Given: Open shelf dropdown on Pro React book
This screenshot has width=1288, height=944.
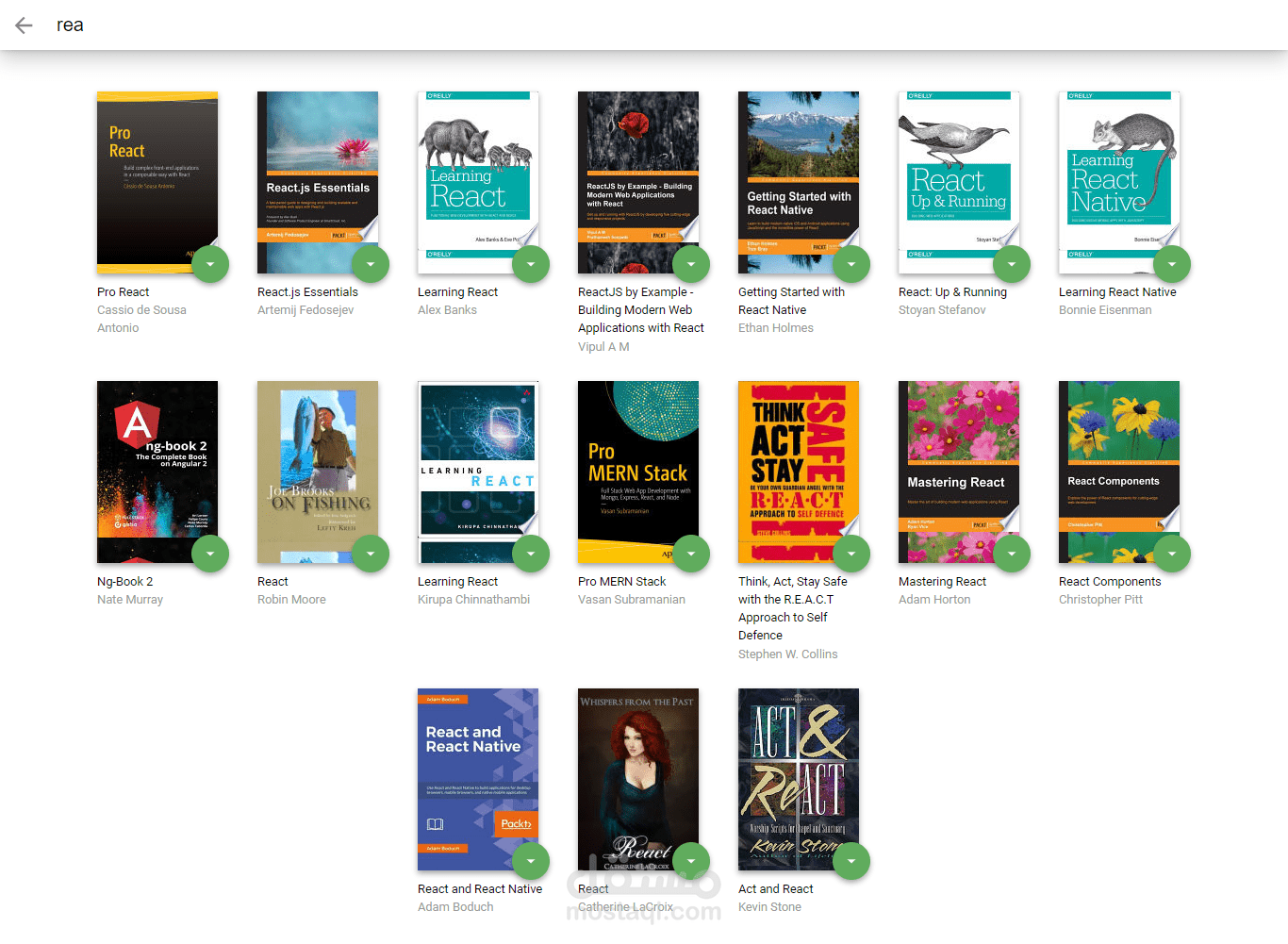Looking at the screenshot, I should click(210, 264).
